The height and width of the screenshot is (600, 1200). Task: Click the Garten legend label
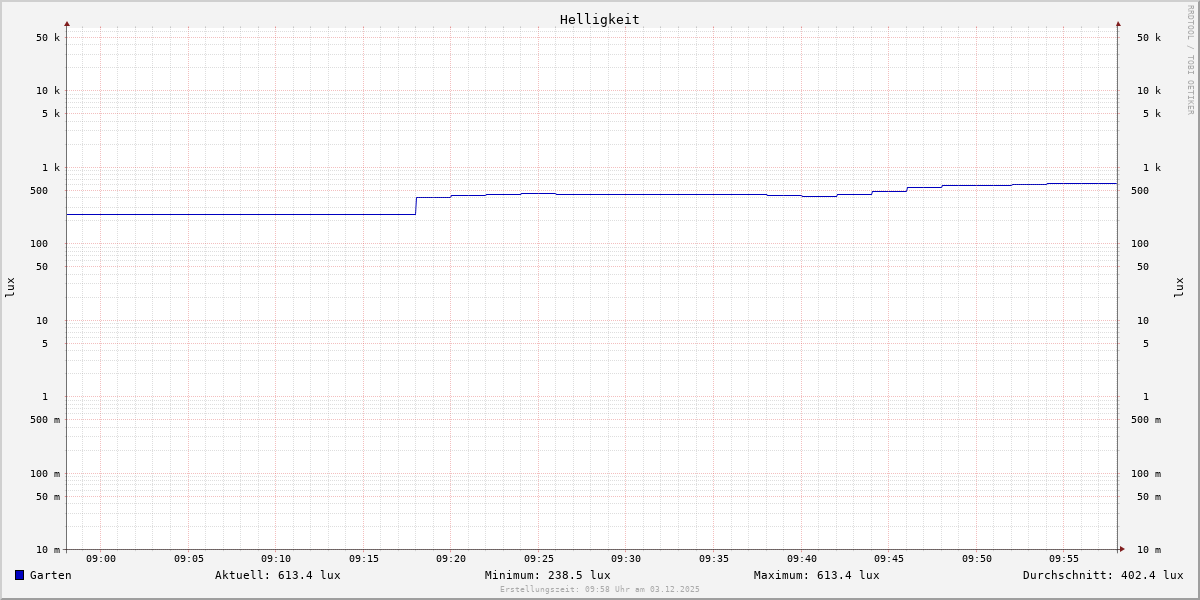[x=50, y=575]
